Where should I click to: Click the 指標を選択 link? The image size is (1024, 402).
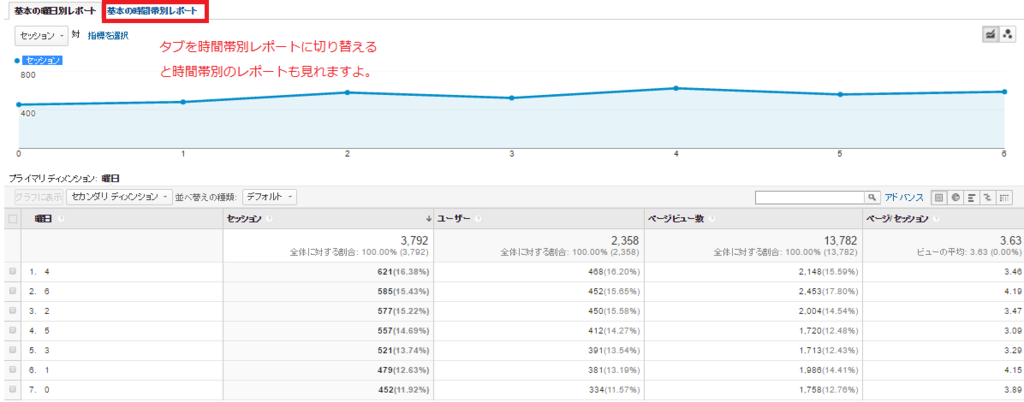108,36
